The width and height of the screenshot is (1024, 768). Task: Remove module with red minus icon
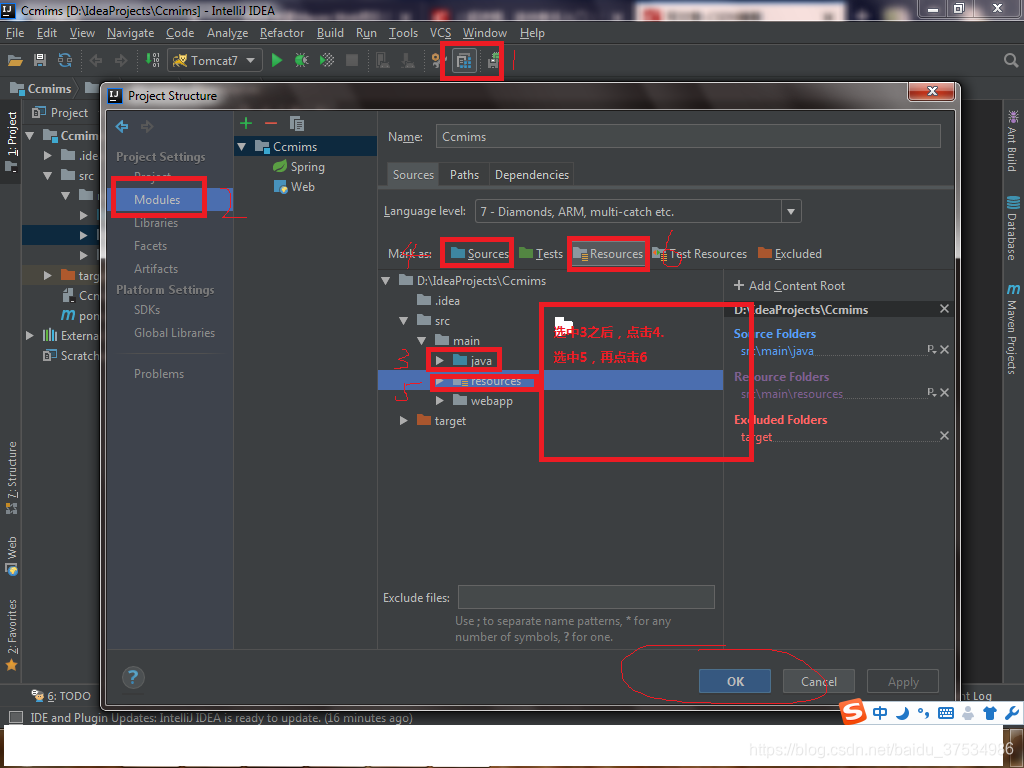[271, 123]
